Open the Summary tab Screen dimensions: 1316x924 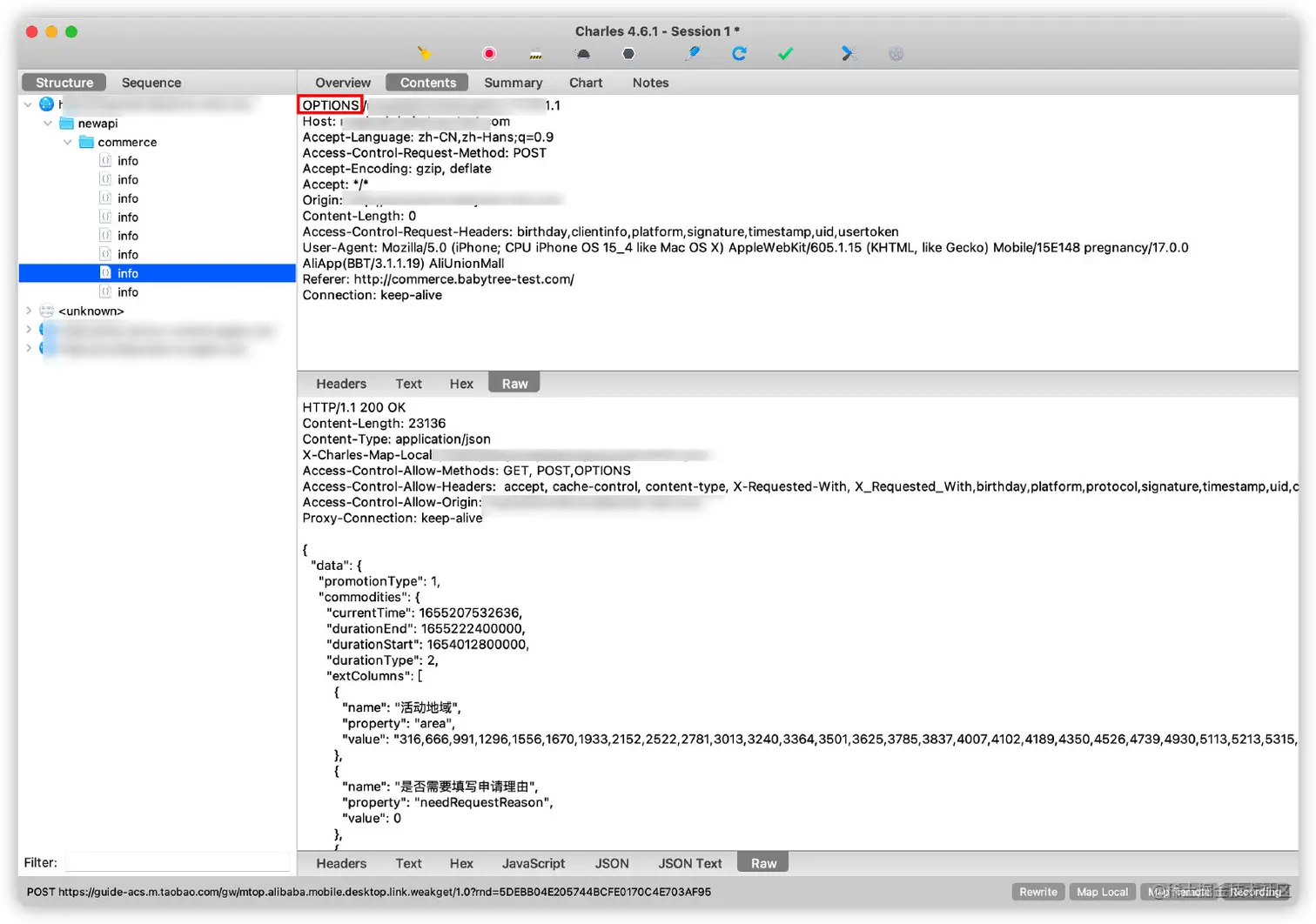(513, 82)
